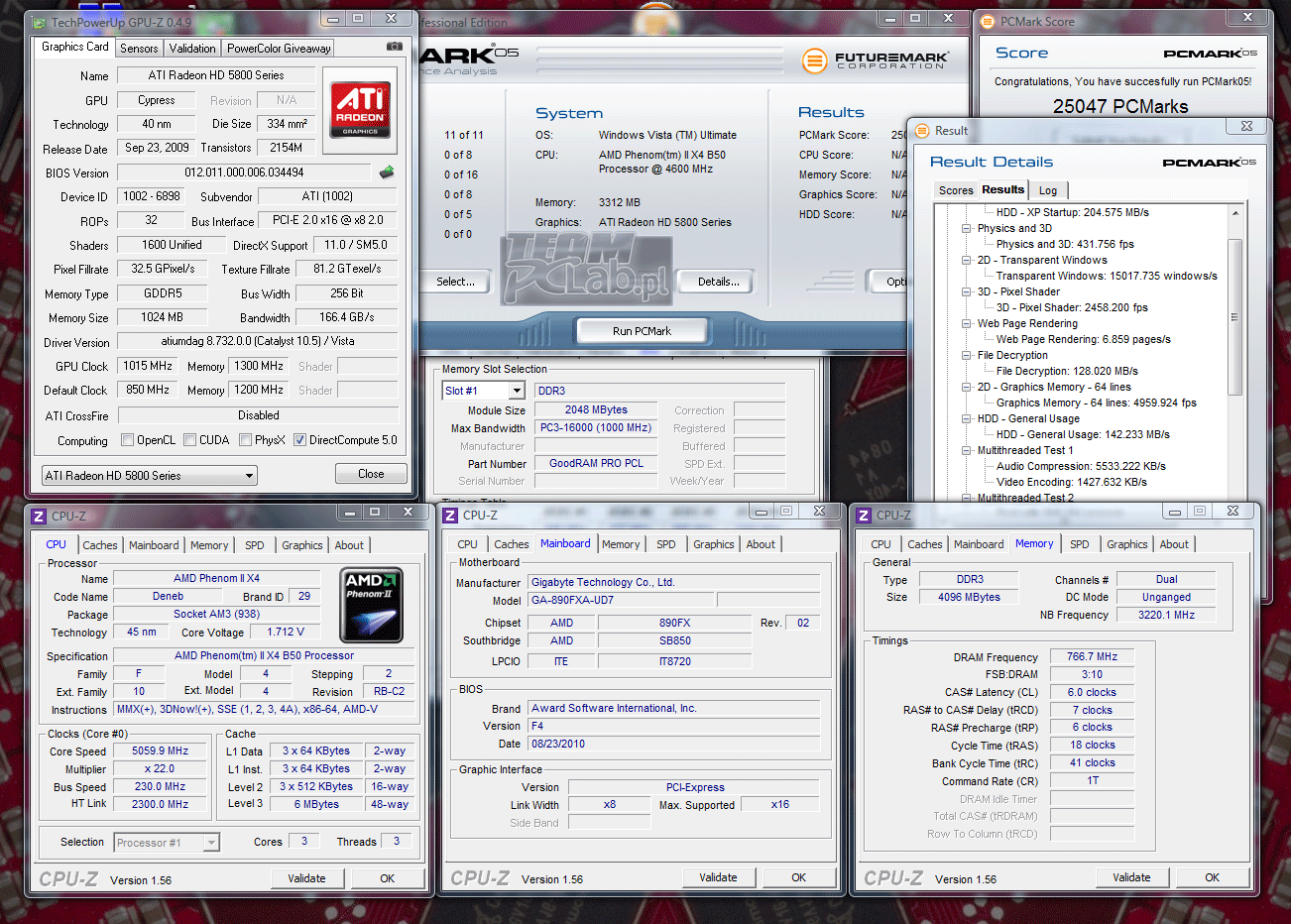1291x924 pixels.
Task: Click the Close button in GPU-Z
Action: coord(371,474)
